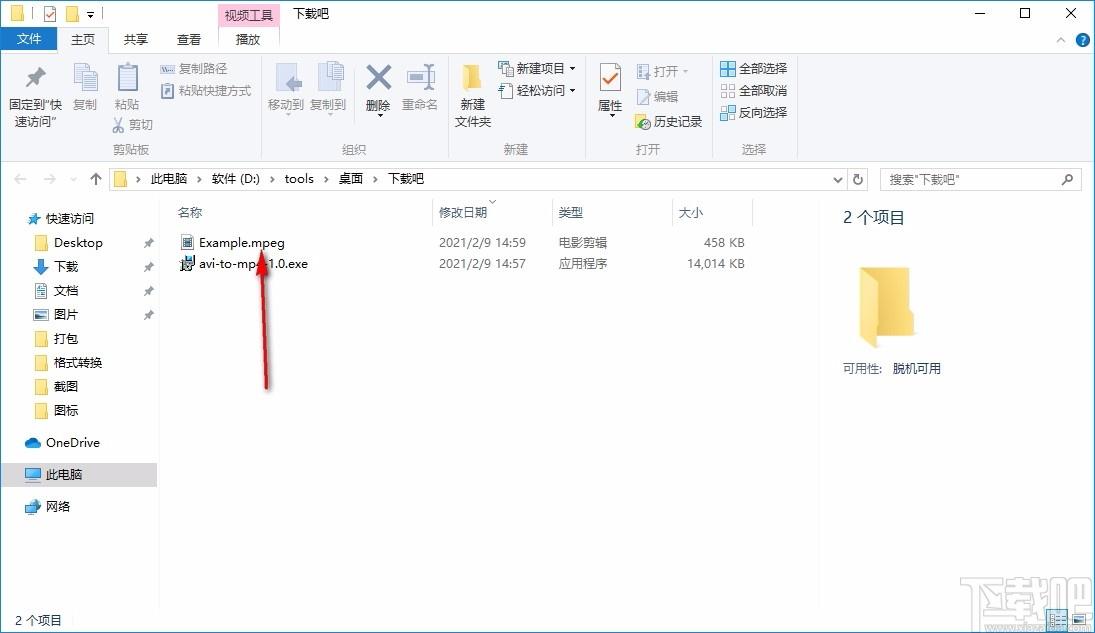
Task: Go forward with the forward arrow
Action: pyautogui.click(x=50, y=180)
